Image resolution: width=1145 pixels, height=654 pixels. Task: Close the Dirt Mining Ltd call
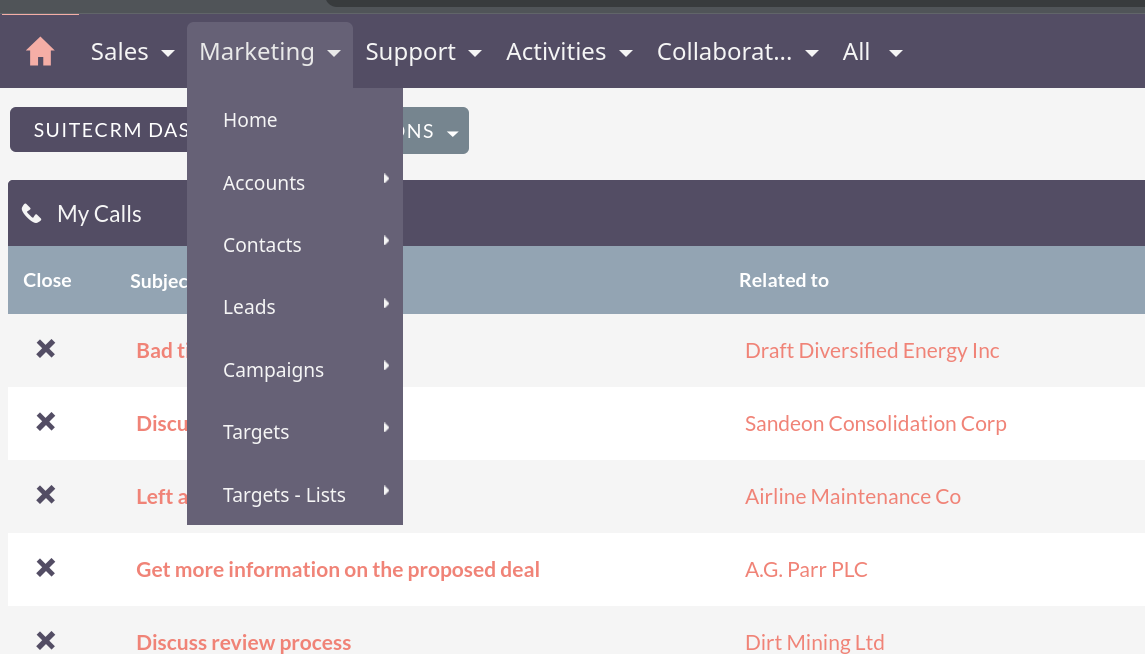tap(45, 641)
